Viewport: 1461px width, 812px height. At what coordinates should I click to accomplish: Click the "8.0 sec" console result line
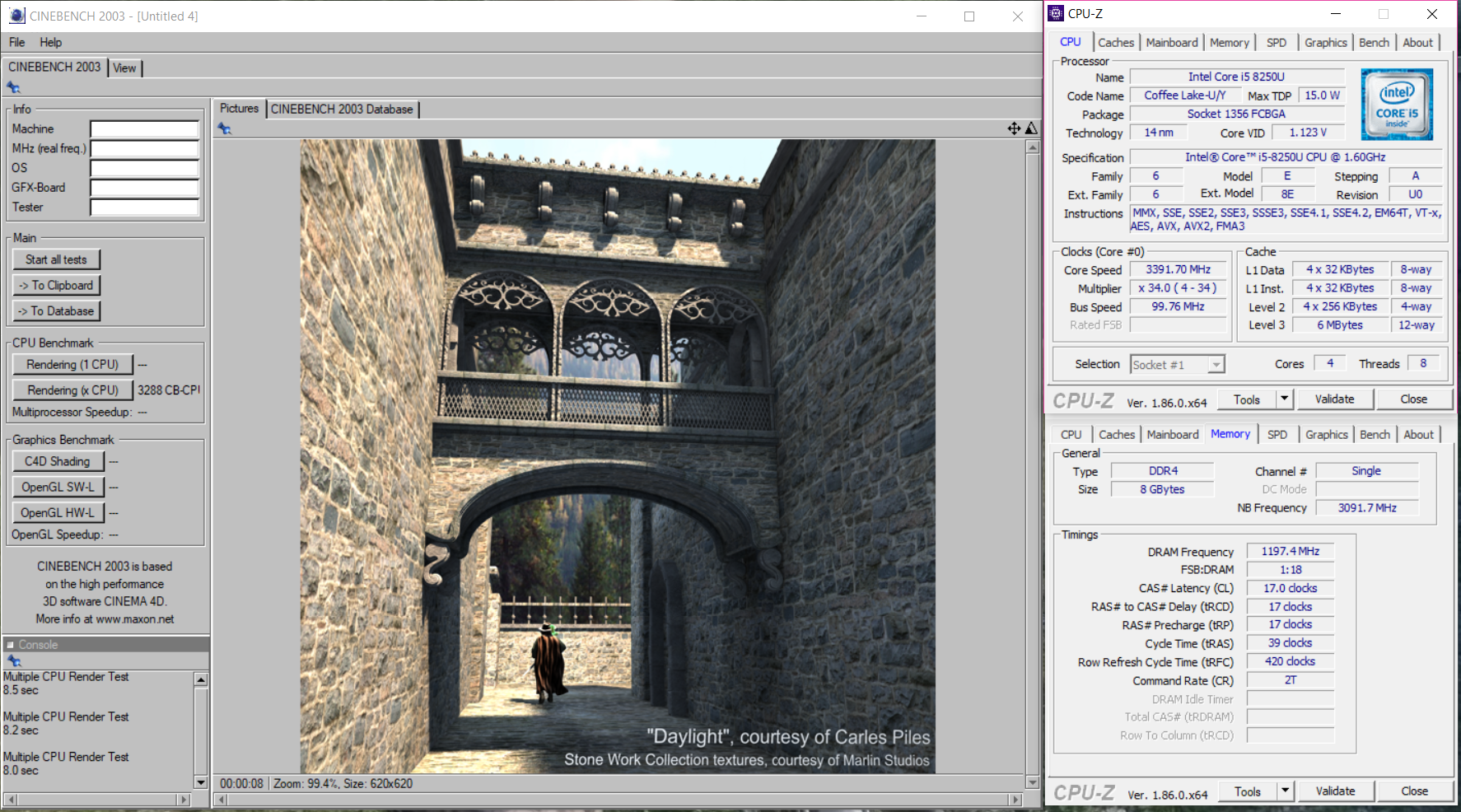click(21, 771)
